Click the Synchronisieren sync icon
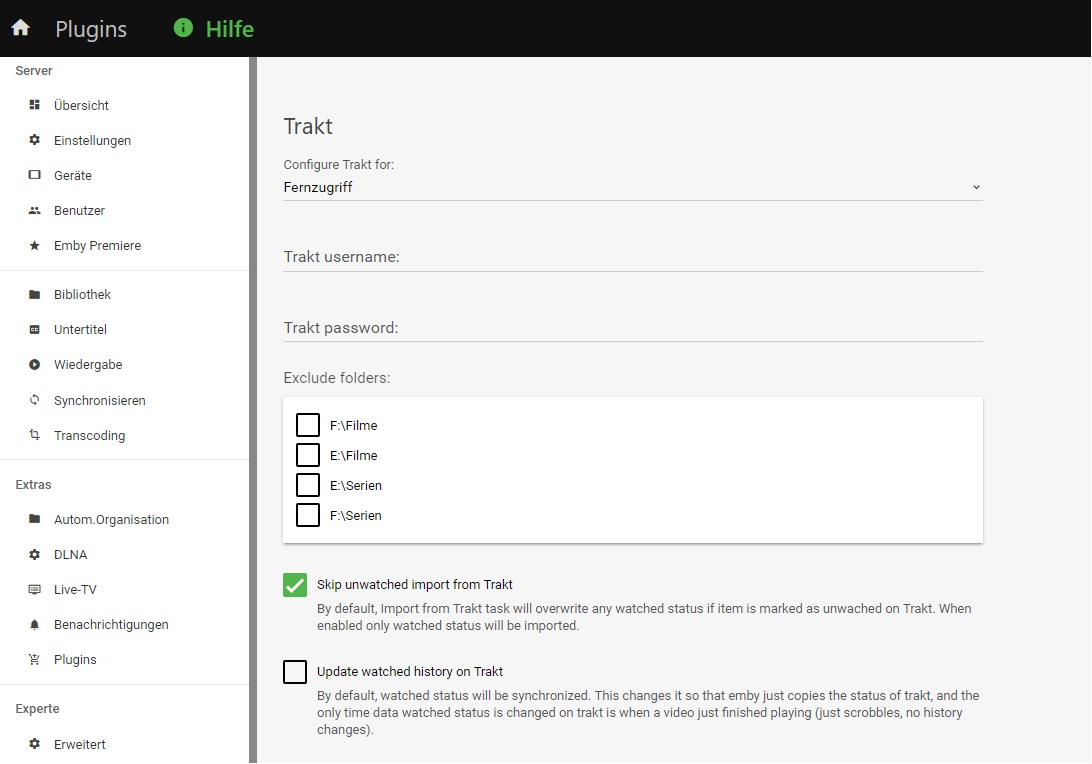This screenshot has width=1092, height=764. coord(34,400)
